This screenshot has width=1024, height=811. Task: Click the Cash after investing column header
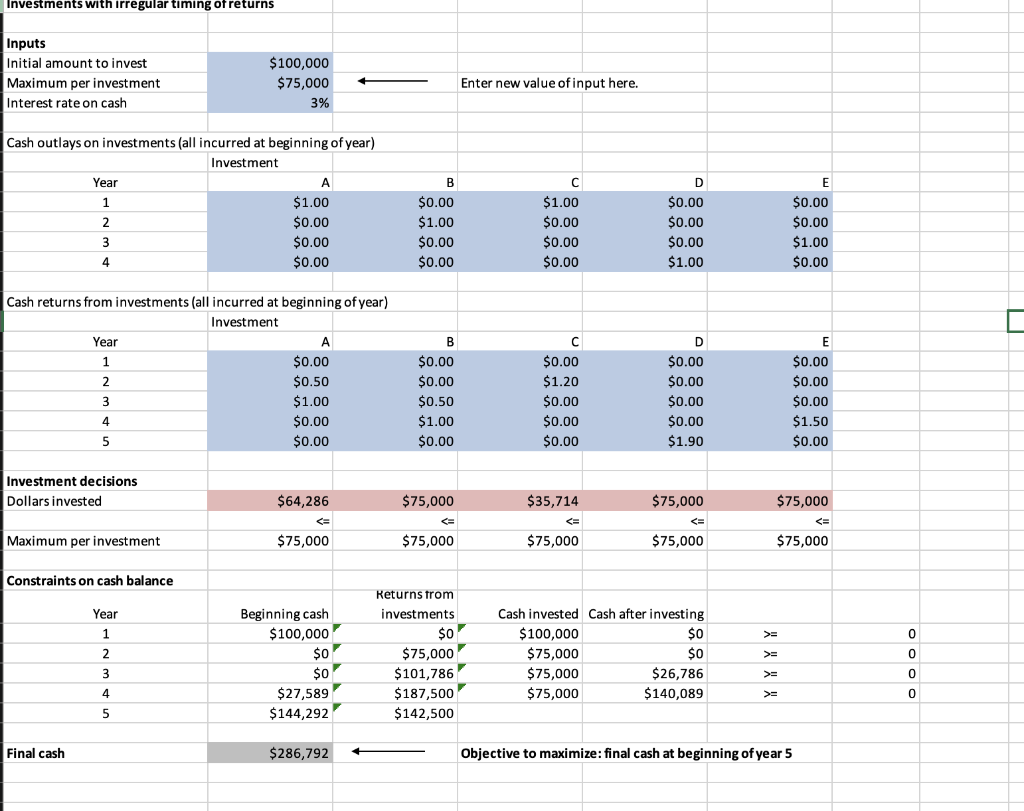pyautogui.click(x=646, y=614)
